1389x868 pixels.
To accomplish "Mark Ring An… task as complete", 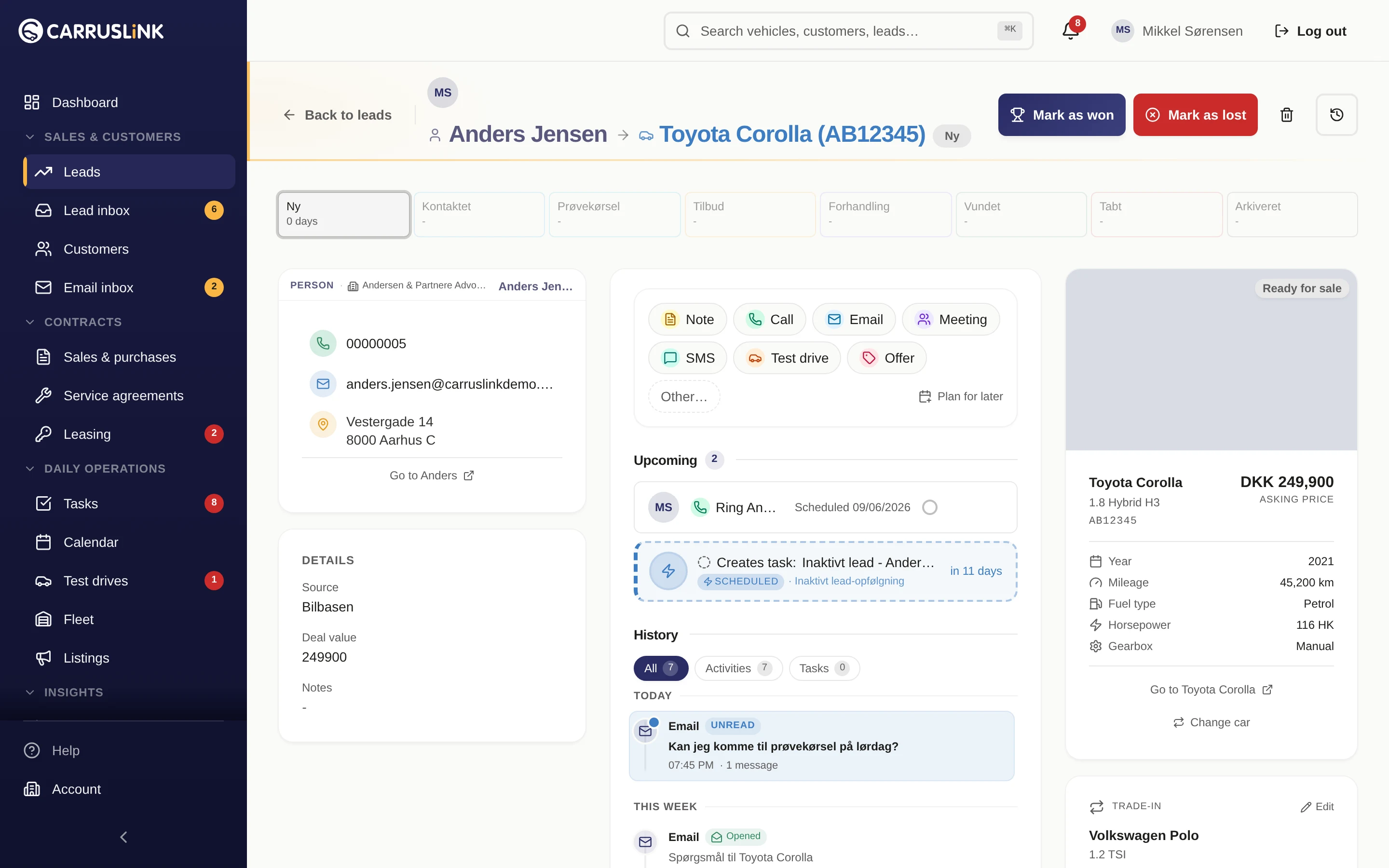I will 930,507.
